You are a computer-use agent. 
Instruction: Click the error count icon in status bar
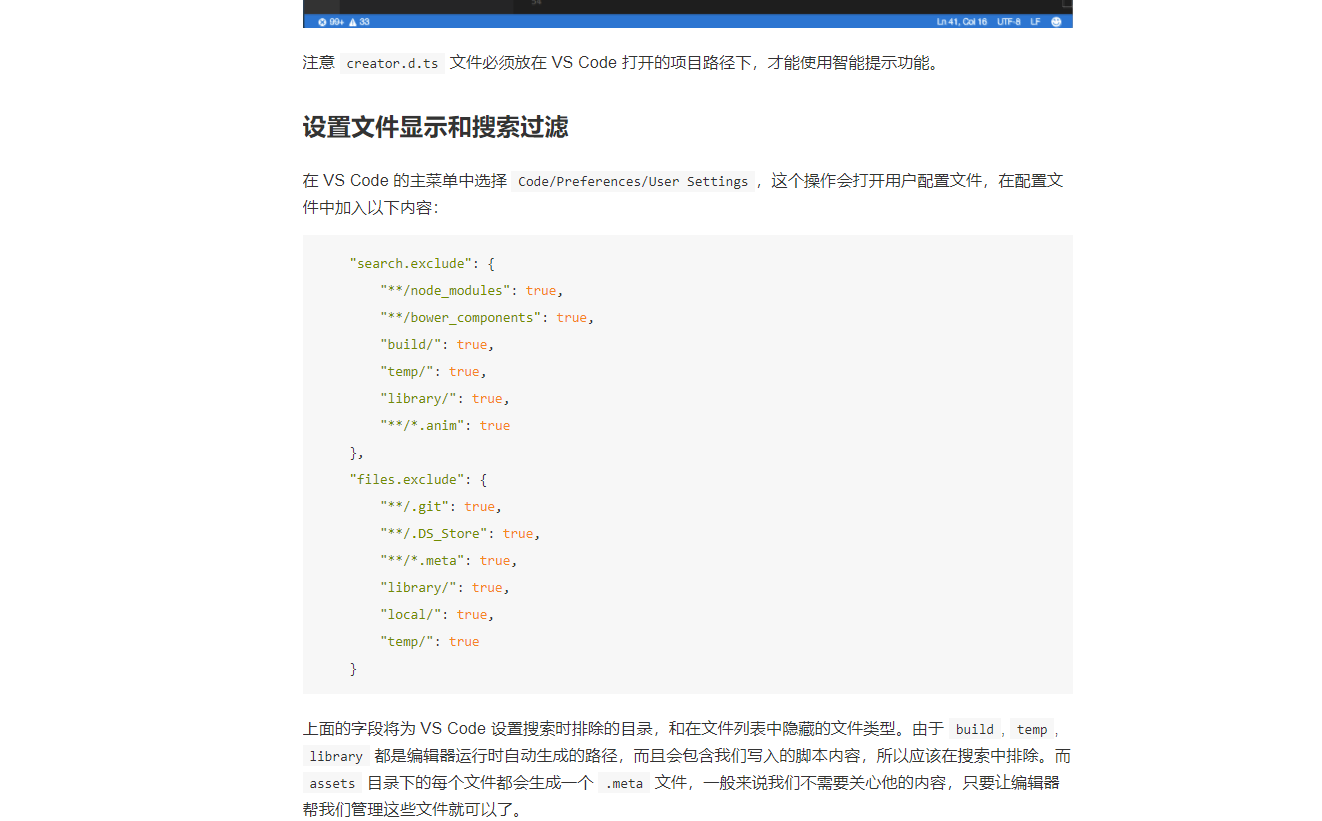[x=322, y=21]
